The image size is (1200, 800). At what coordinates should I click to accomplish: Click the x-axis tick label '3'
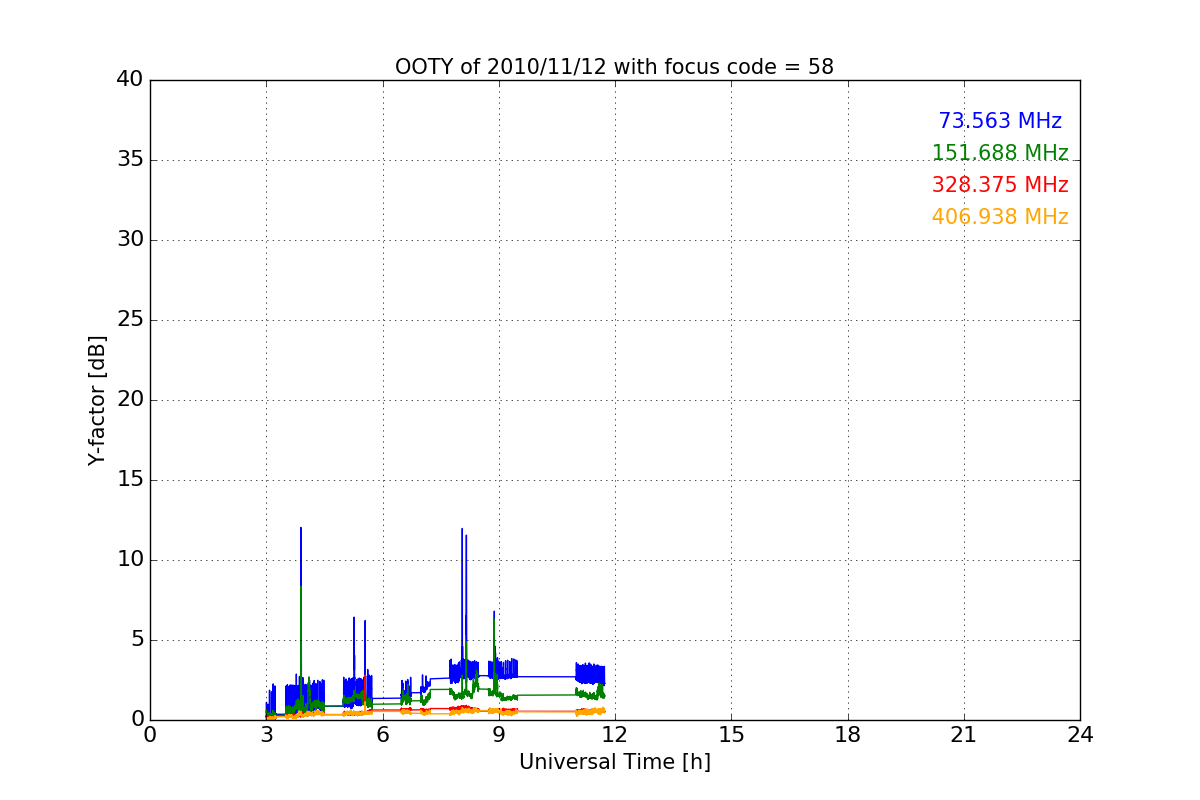pos(266,735)
